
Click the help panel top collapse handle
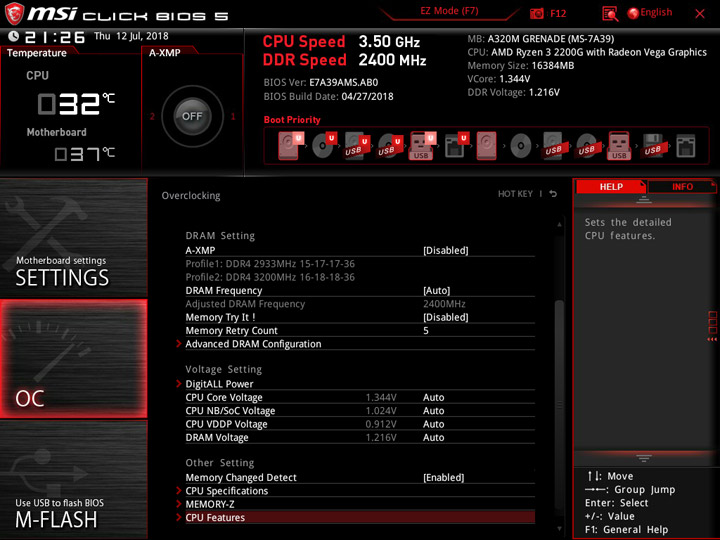pos(644,200)
